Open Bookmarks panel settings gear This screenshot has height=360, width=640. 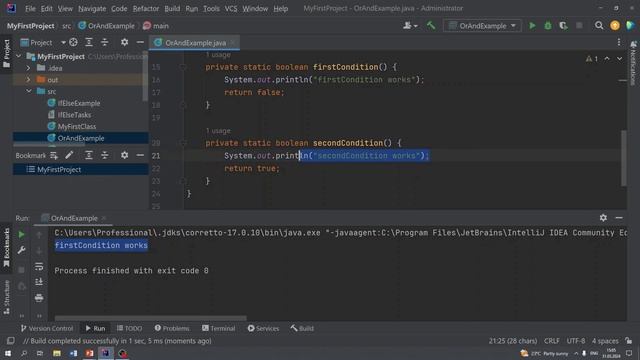(124, 155)
